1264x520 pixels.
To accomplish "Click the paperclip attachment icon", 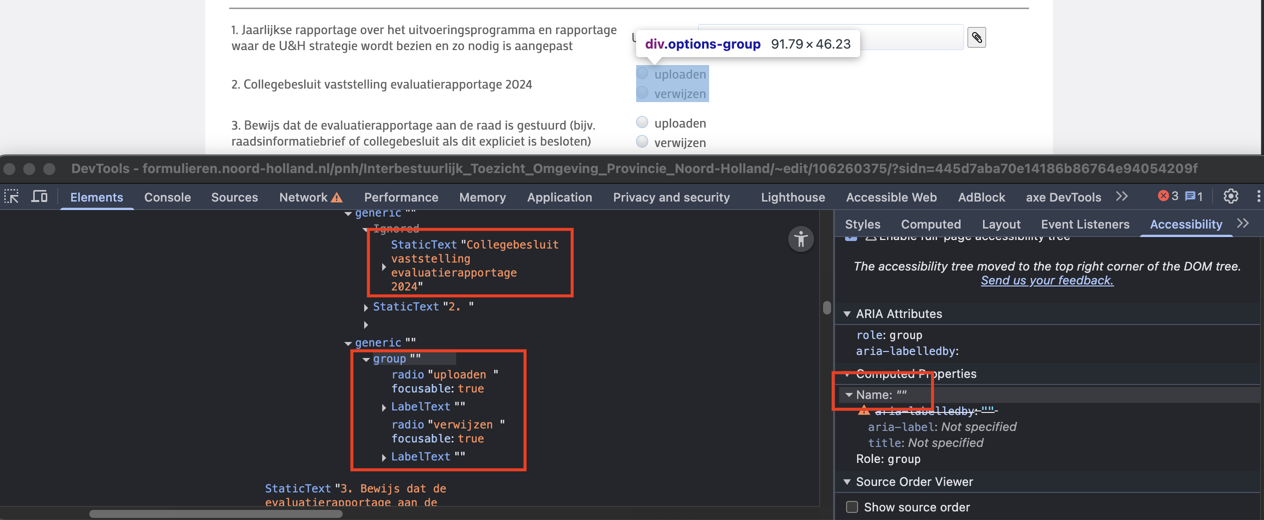I will [977, 38].
